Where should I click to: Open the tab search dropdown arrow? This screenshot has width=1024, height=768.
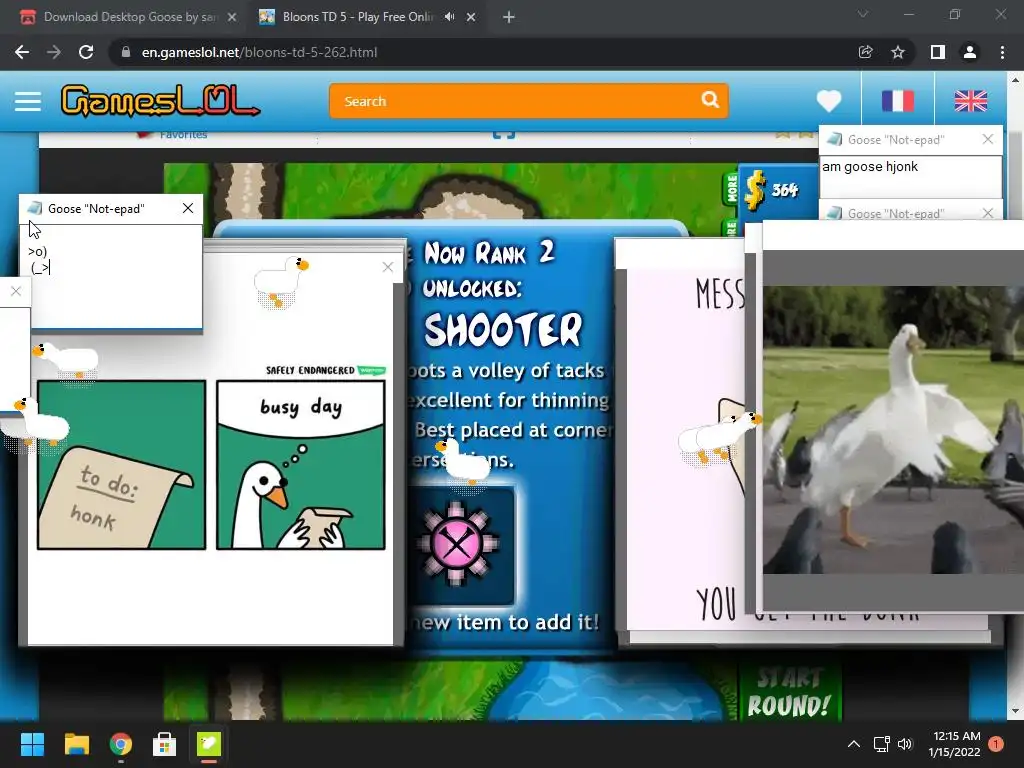[863, 14]
